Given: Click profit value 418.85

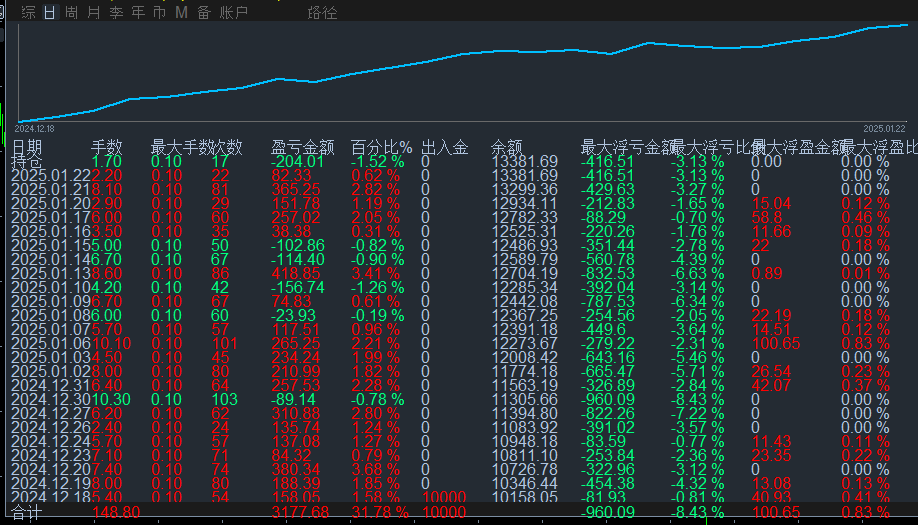Looking at the screenshot, I should click(x=296, y=273).
